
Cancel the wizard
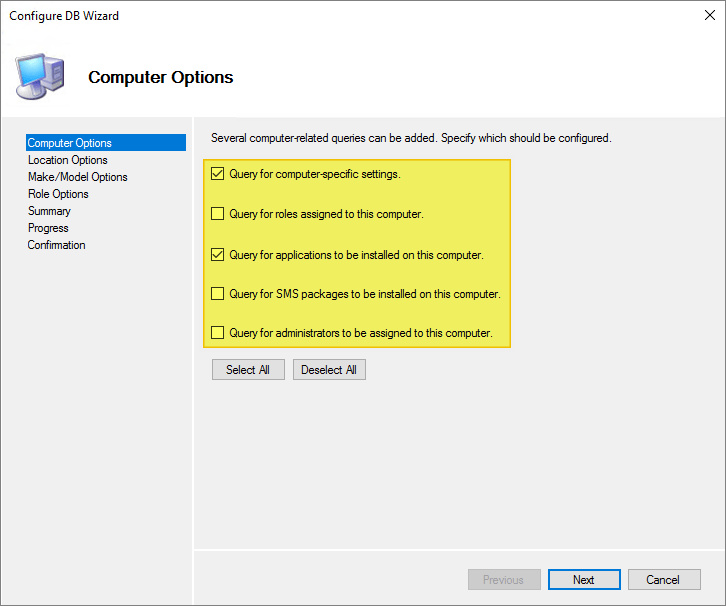point(663,580)
